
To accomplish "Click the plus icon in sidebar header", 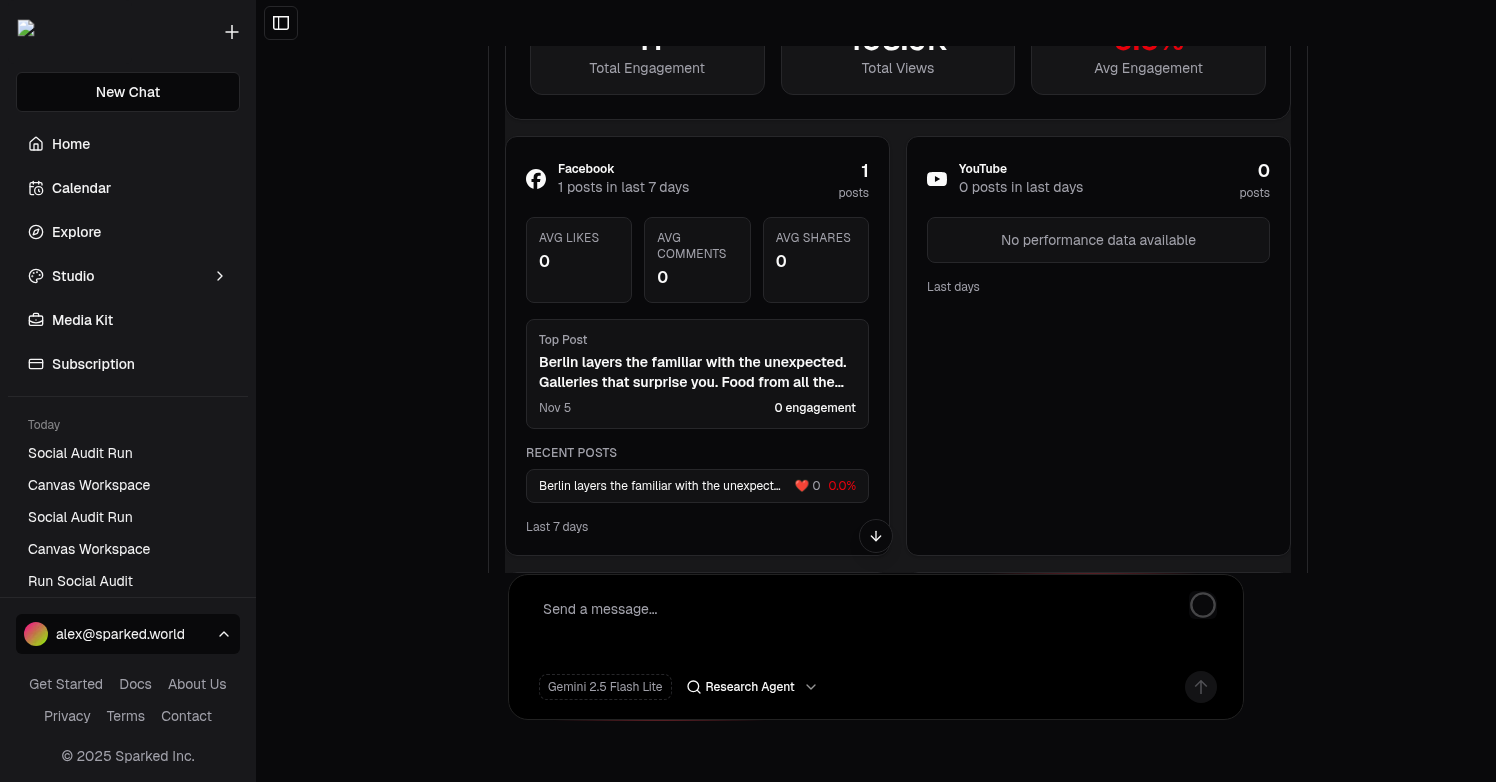I will coord(232,32).
